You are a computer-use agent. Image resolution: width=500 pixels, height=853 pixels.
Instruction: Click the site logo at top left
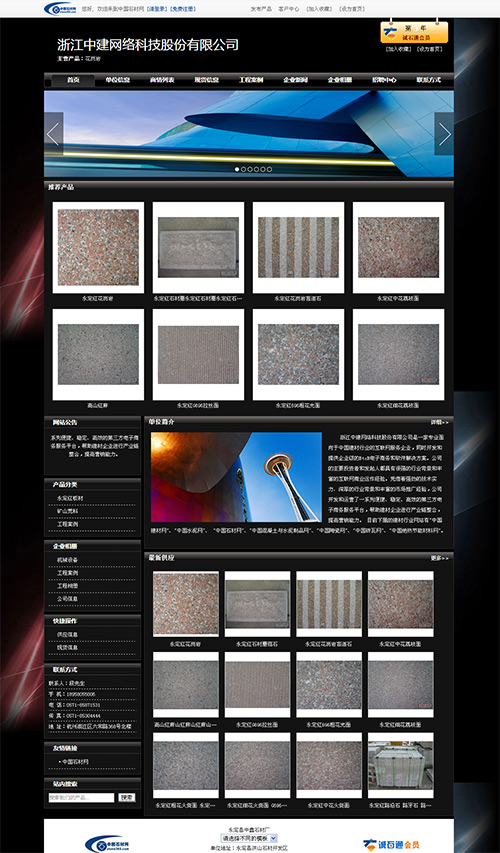(61, 9)
